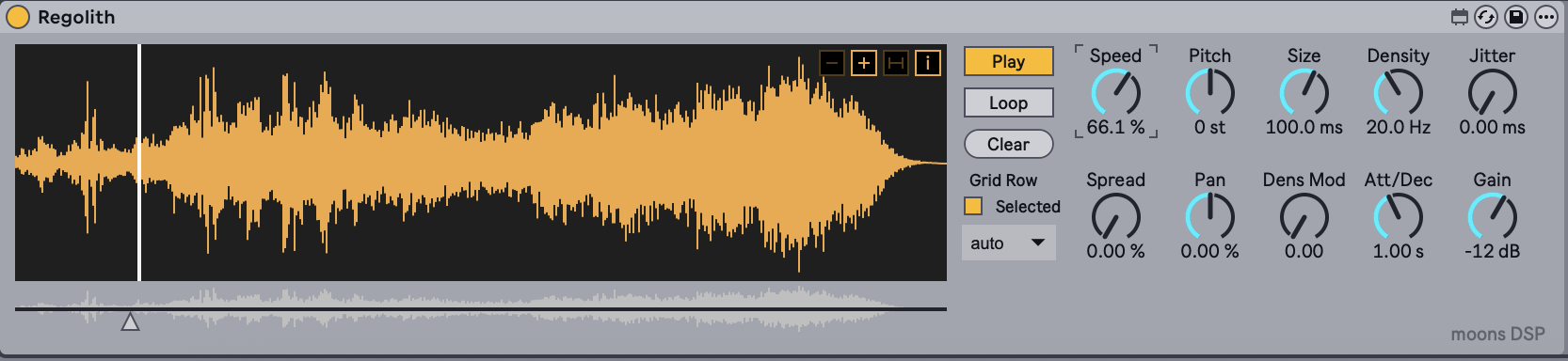
Task: Toggle the Play button
Action: [1008, 61]
